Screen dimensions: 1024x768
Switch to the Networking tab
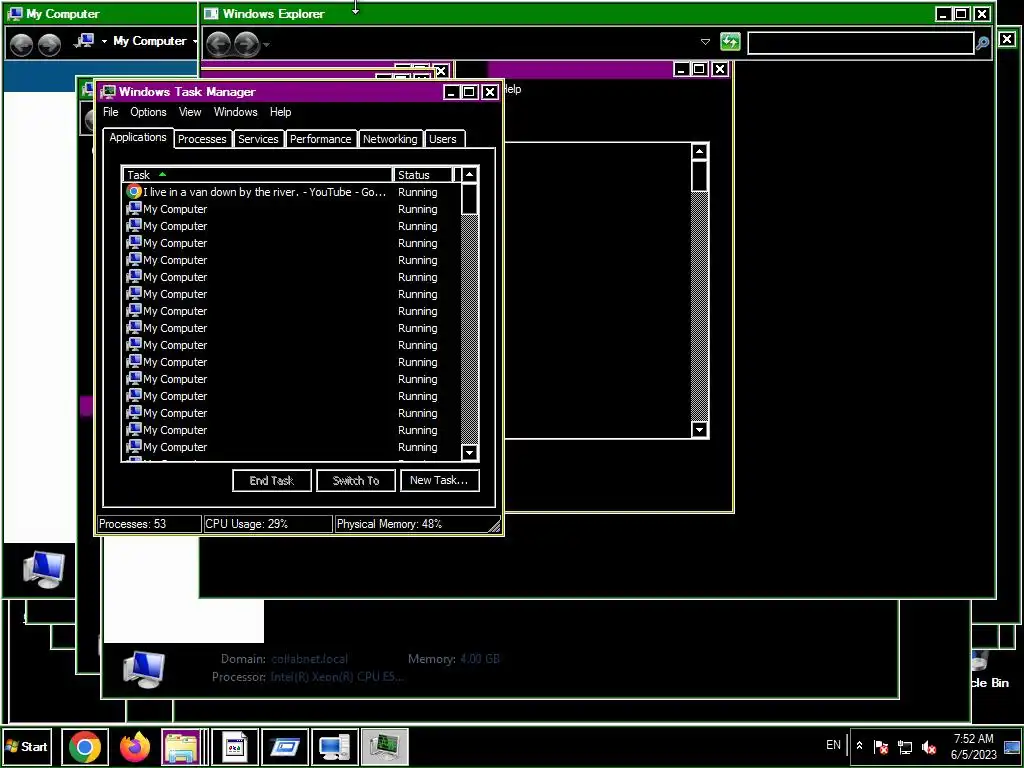click(x=390, y=138)
